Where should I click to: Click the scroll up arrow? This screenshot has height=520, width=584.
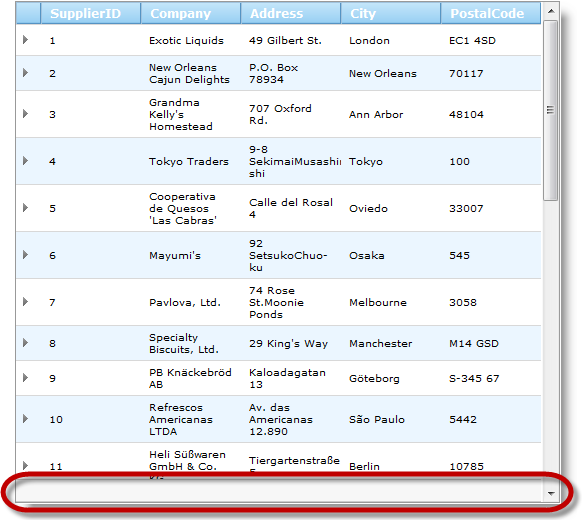pos(551,11)
